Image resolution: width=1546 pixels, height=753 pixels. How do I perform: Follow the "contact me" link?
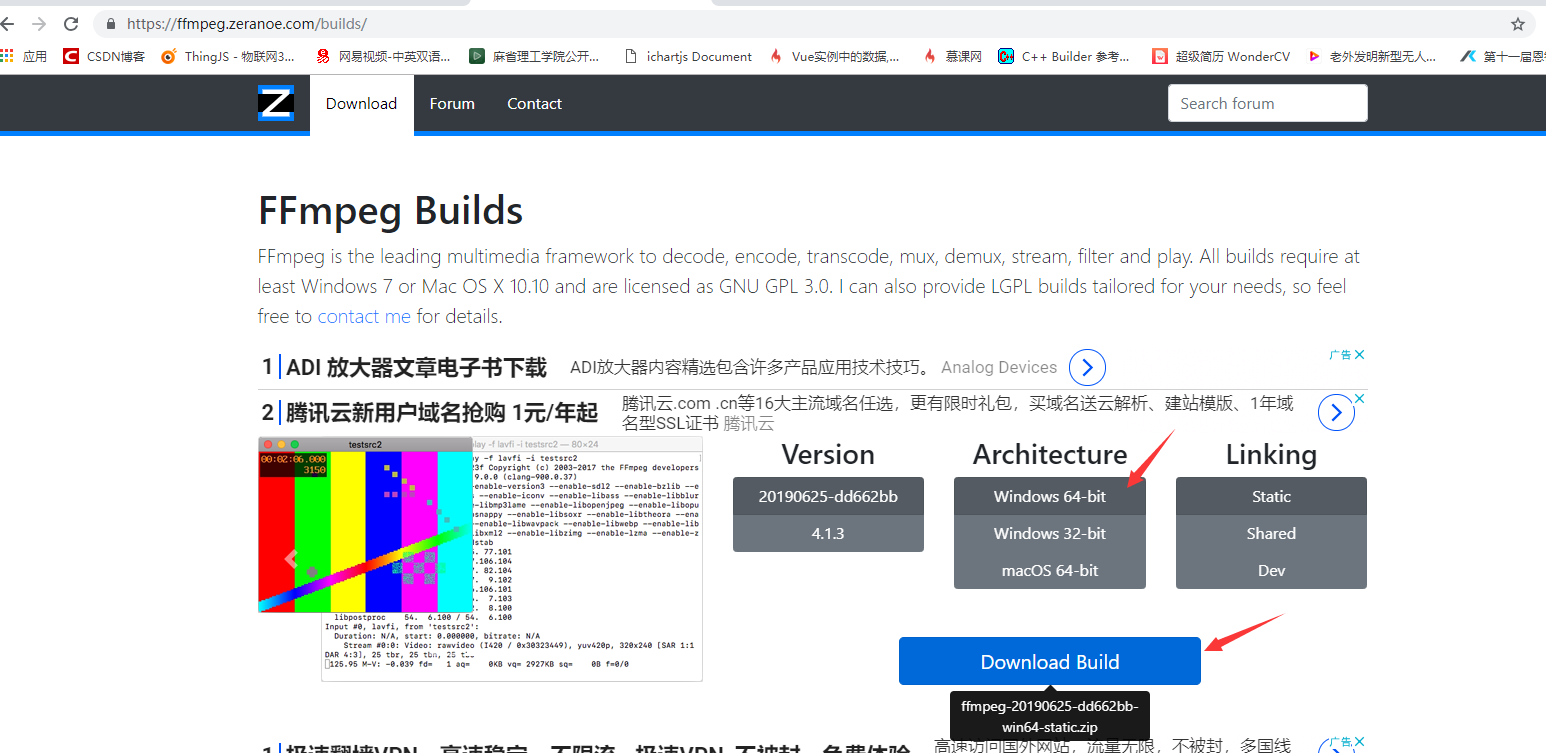[364, 316]
